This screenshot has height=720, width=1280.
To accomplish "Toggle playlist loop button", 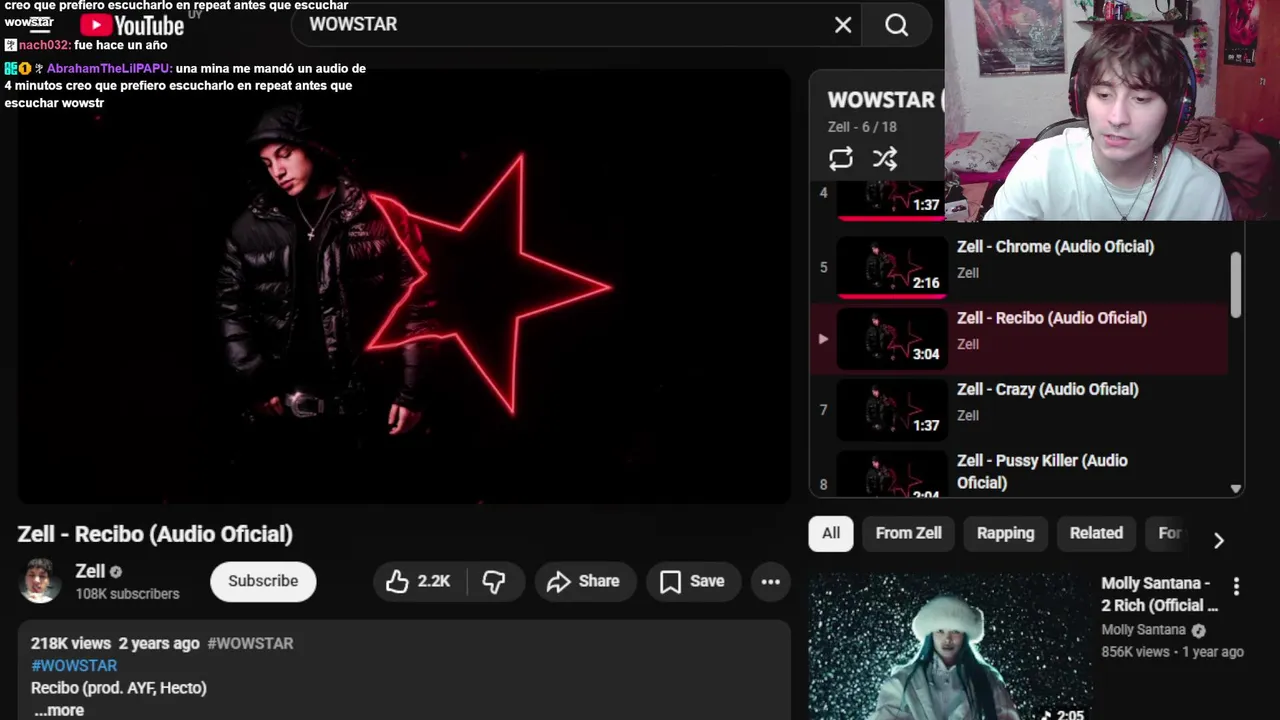I will (x=841, y=158).
